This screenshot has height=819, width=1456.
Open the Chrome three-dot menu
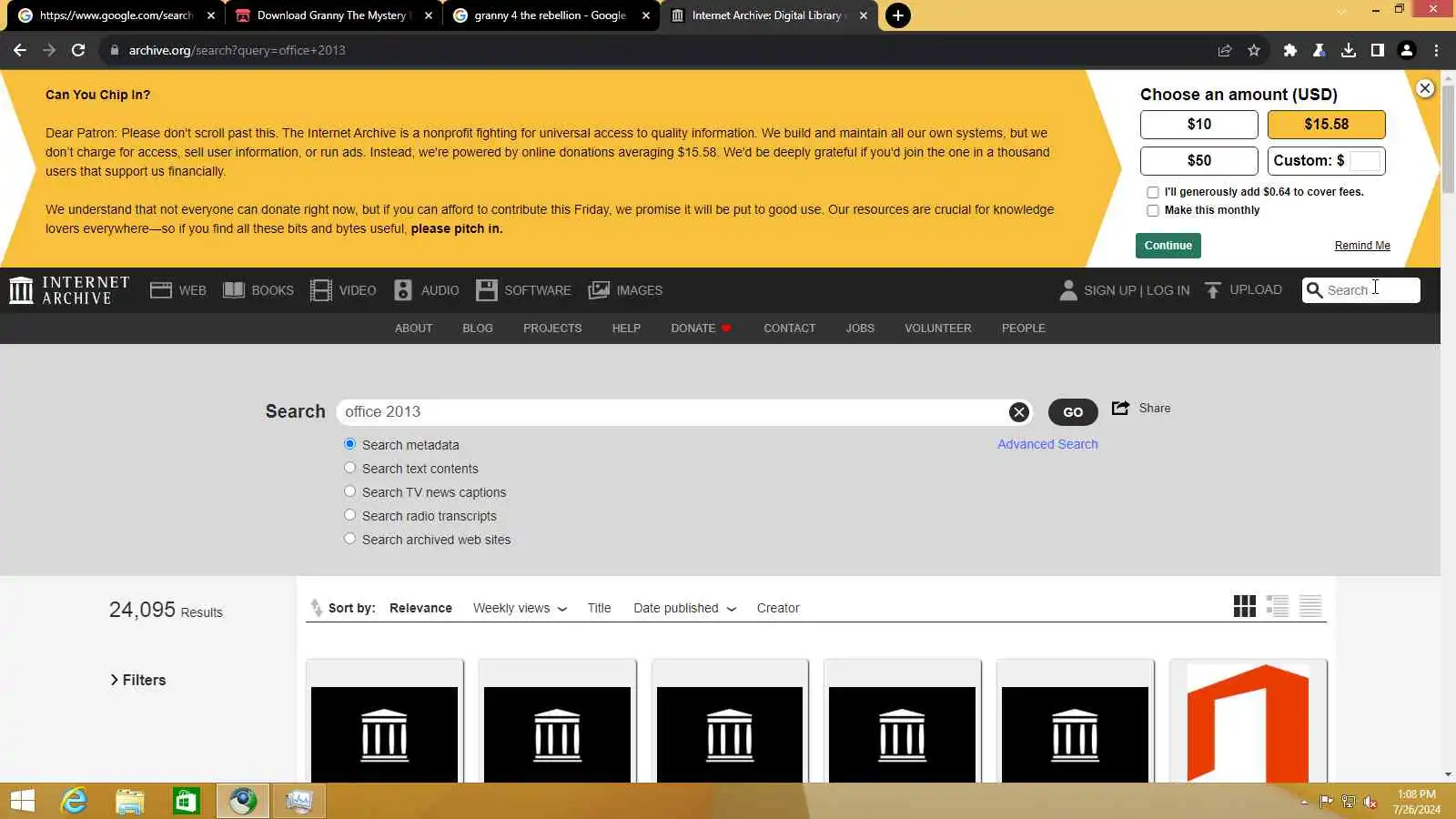[x=1436, y=50]
